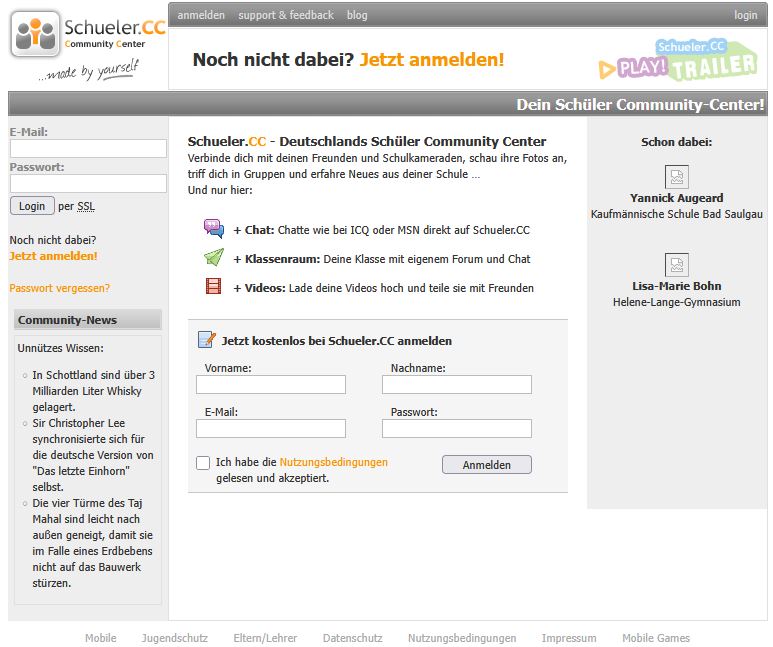Image resolution: width=773 pixels, height=647 pixels.
Task: Open Datenschutz footer link
Action: (352, 638)
